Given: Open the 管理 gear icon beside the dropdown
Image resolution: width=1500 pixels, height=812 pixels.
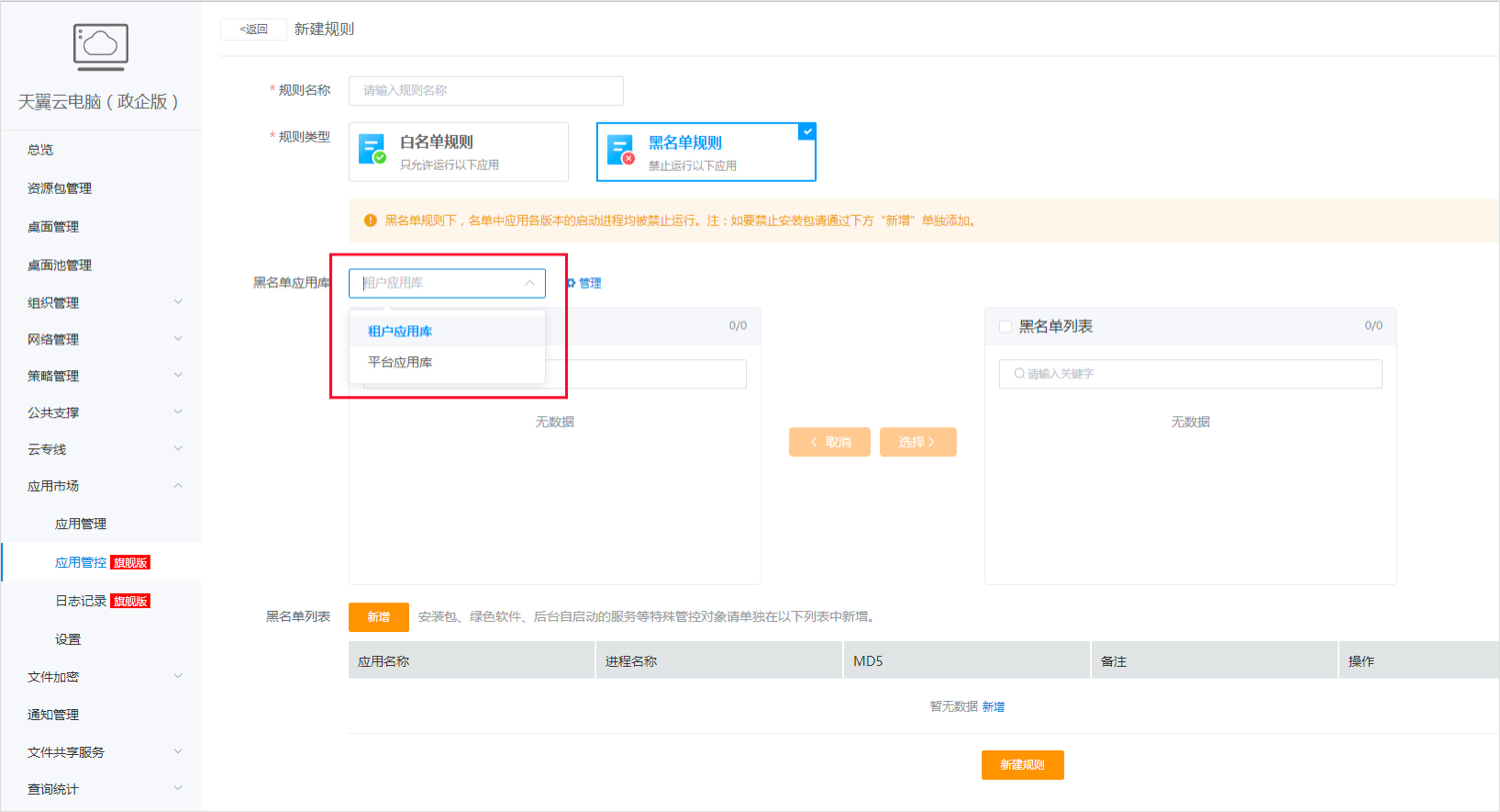Looking at the screenshot, I should pyautogui.click(x=571, y=283).
